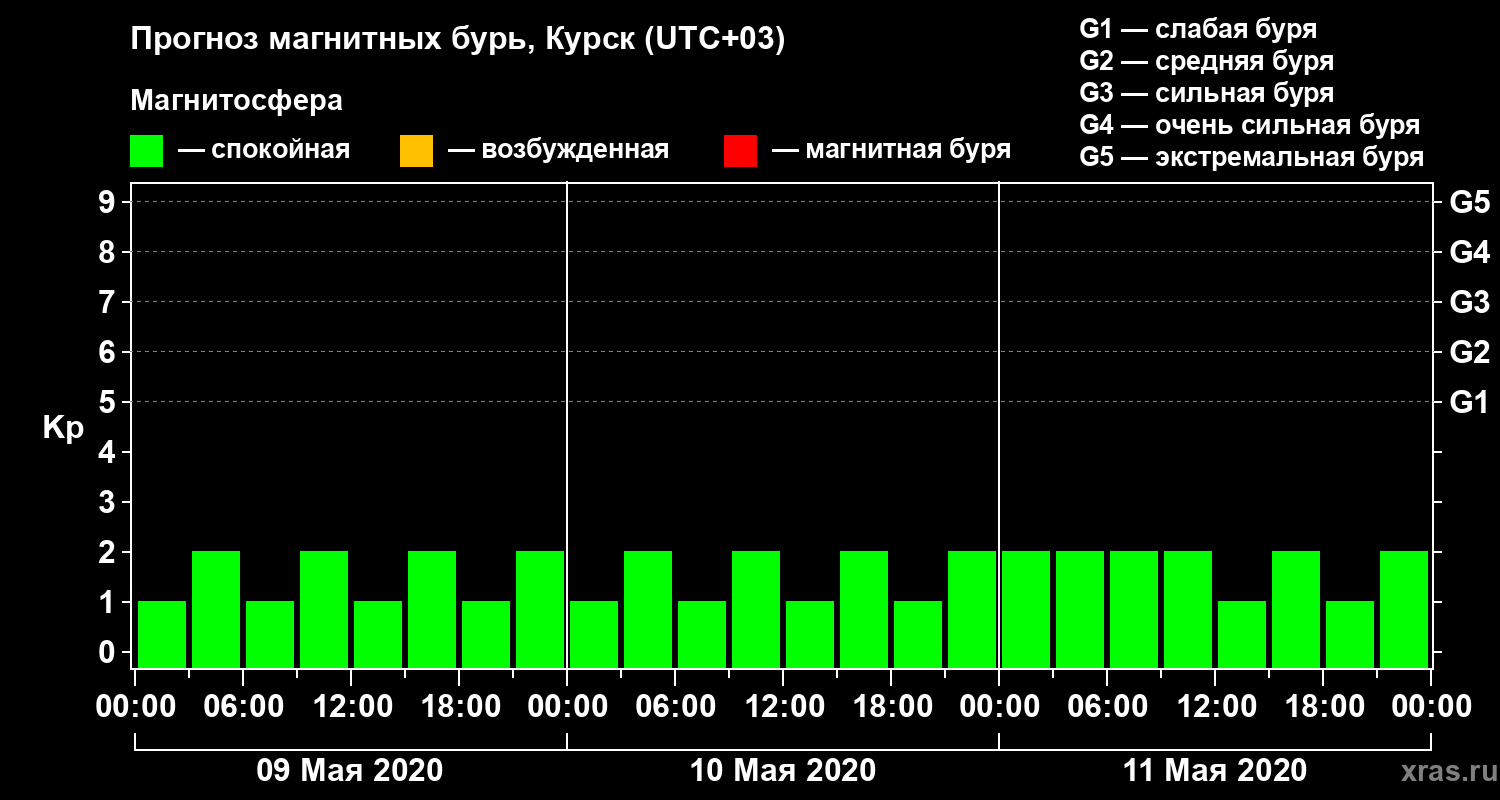Click the '— магнитная буря' legend label
Image resolution: width=1500 pixels, height=800 pixels.
click(892, 150)
